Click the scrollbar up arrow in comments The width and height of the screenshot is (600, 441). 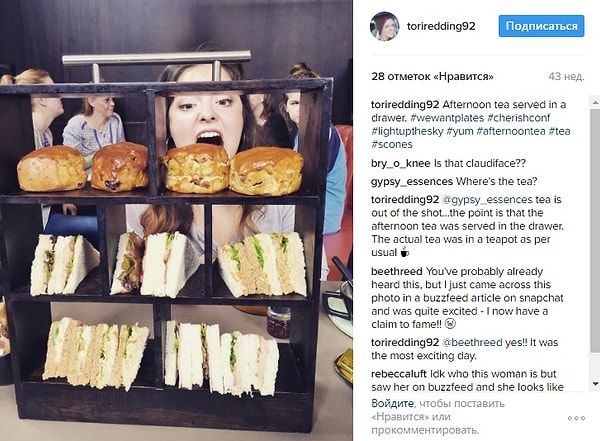pos(595,102)
